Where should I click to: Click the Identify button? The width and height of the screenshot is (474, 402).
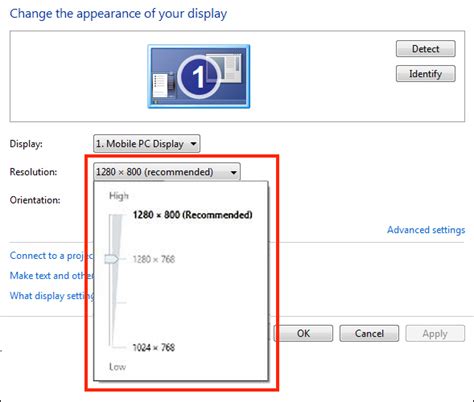(x=425, y=73)
